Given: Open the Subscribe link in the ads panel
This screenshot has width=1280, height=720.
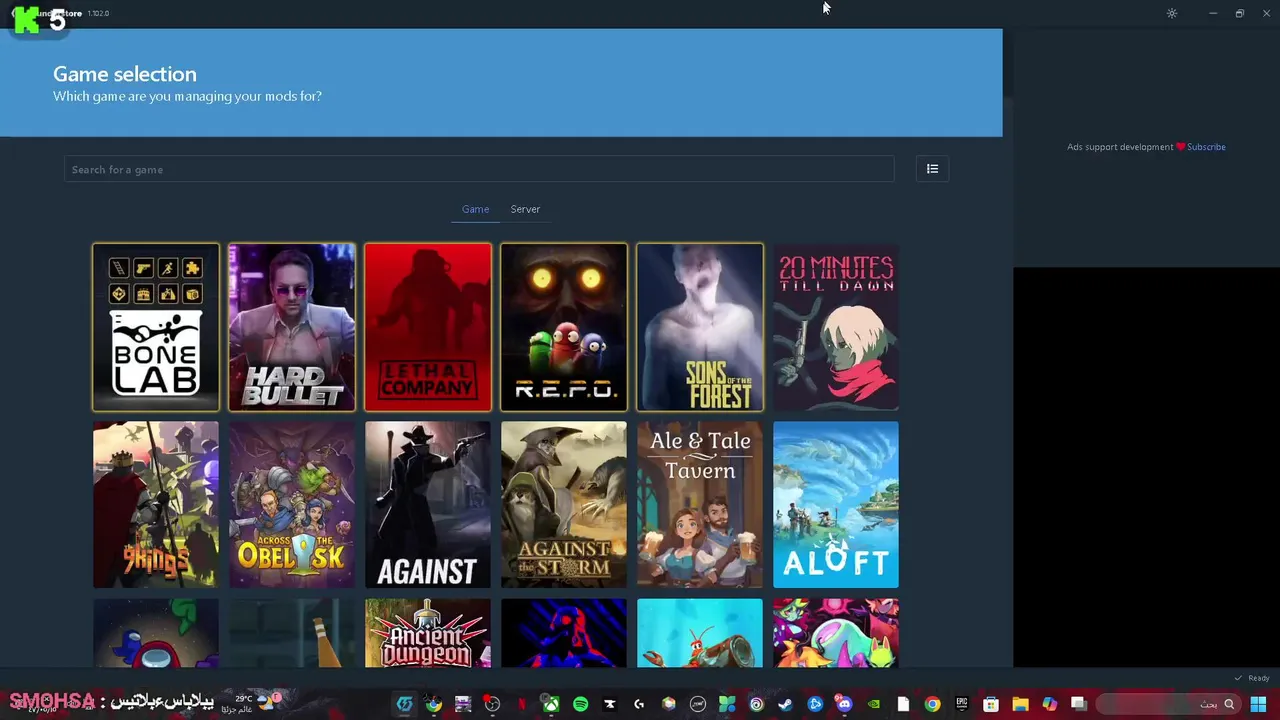Looking at the screenshot, I should (x=1206, y=147).
